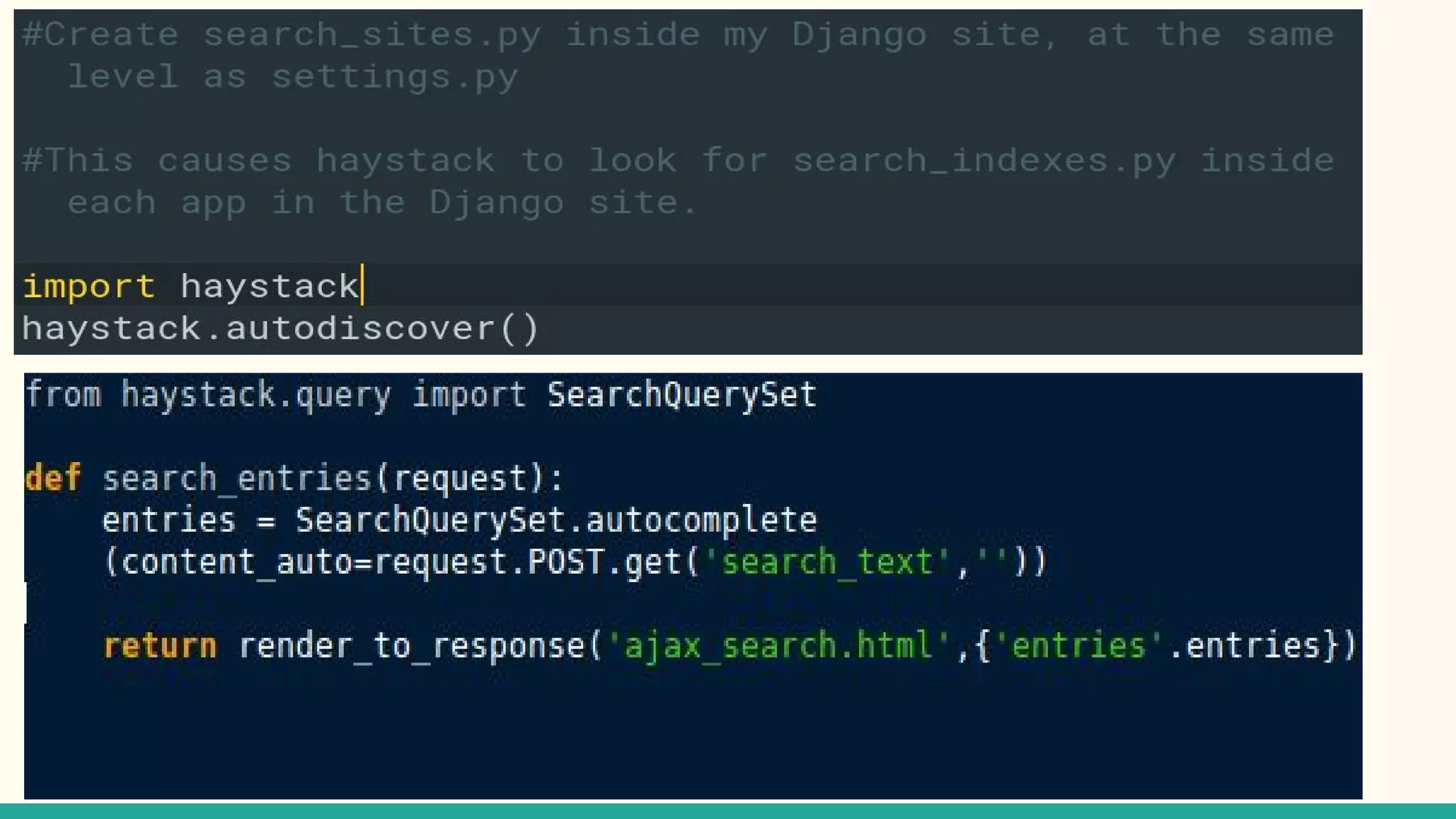This screenshot has height=819, width=1456.
Task: Click the 'search_sites.py' comment text
Action: 372,35
